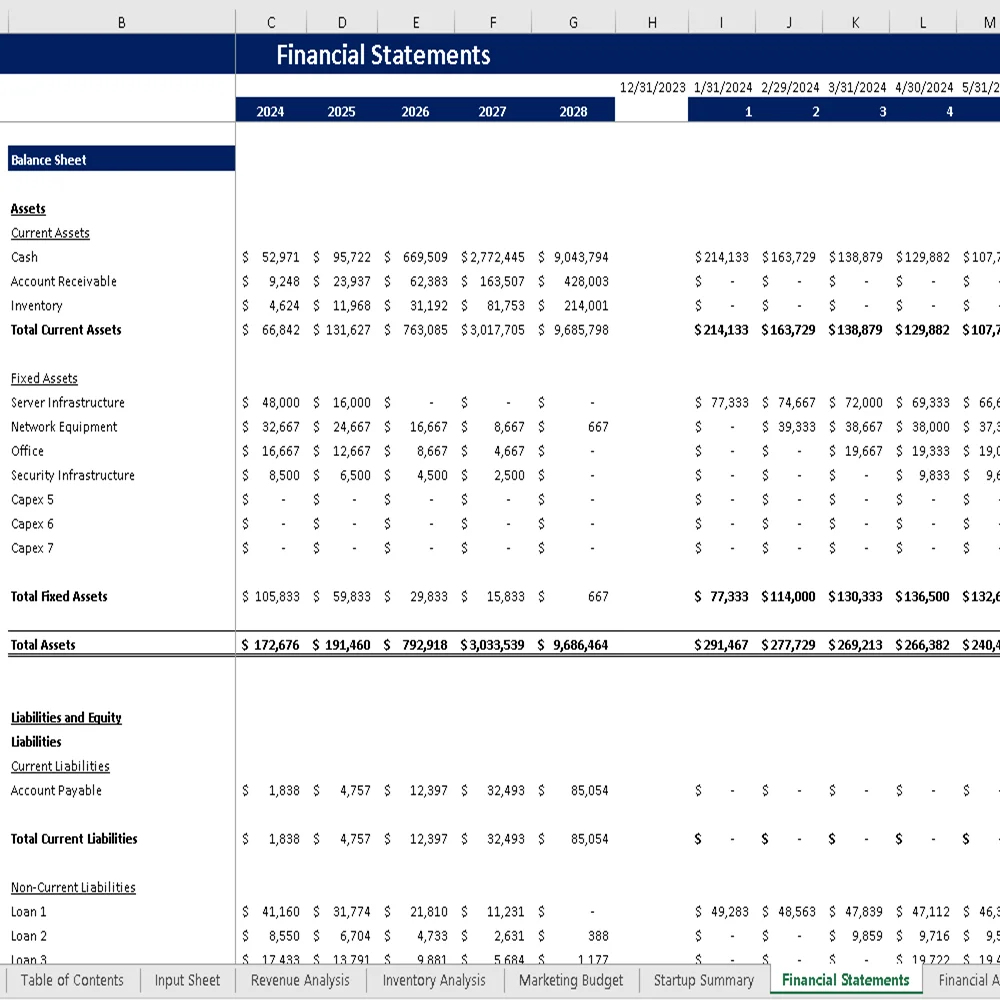This screenshot has height=1000, width=1000.
Task: Switch to the Table of Contents sheet
Action: tap(72, 981)
